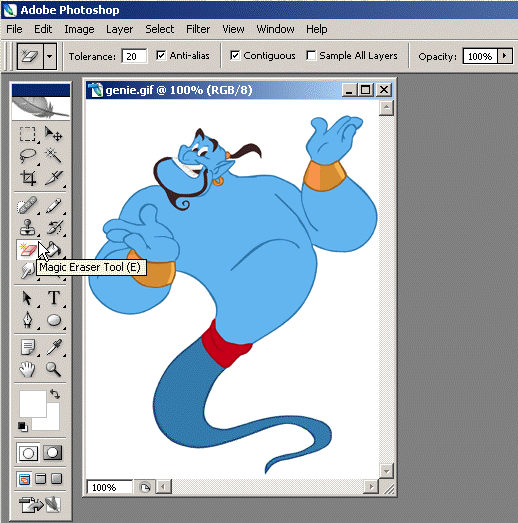Switch to Quick Mask mode
This screenshot has height=523, width=518.
[x=53, y=453]
